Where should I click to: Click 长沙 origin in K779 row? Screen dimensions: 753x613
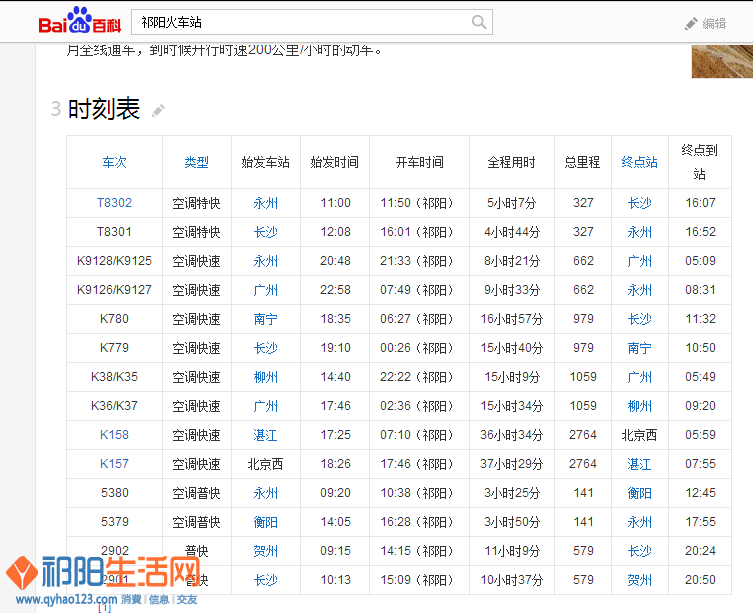(266, 348)
